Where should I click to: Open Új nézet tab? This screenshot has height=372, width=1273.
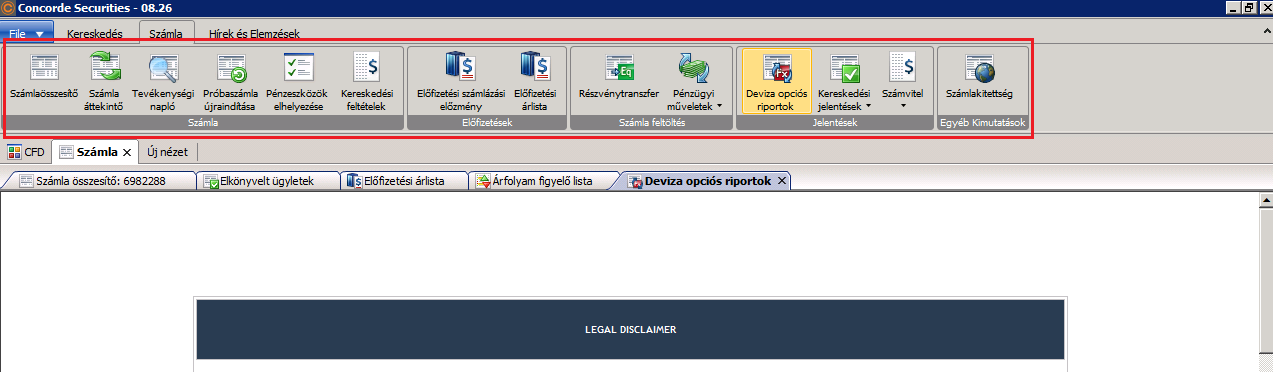(x=168, y=152)
